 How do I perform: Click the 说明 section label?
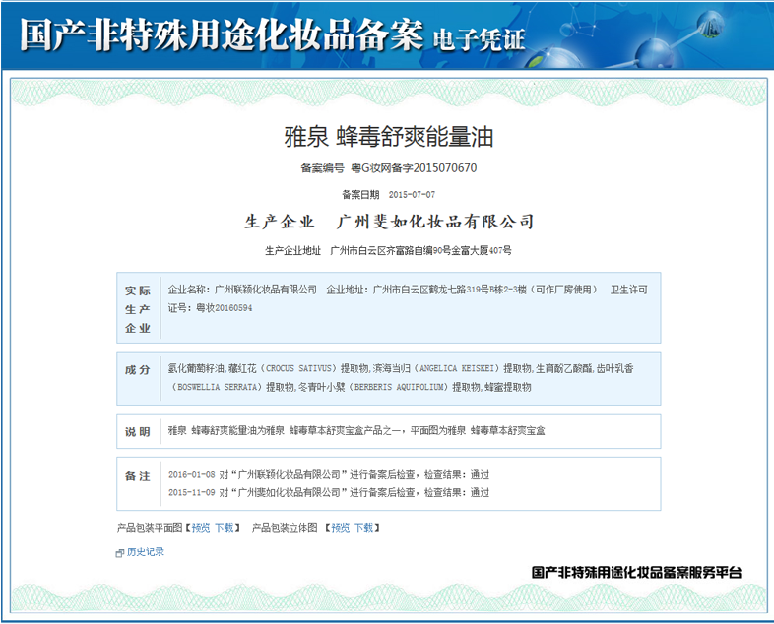click(138, 432)
